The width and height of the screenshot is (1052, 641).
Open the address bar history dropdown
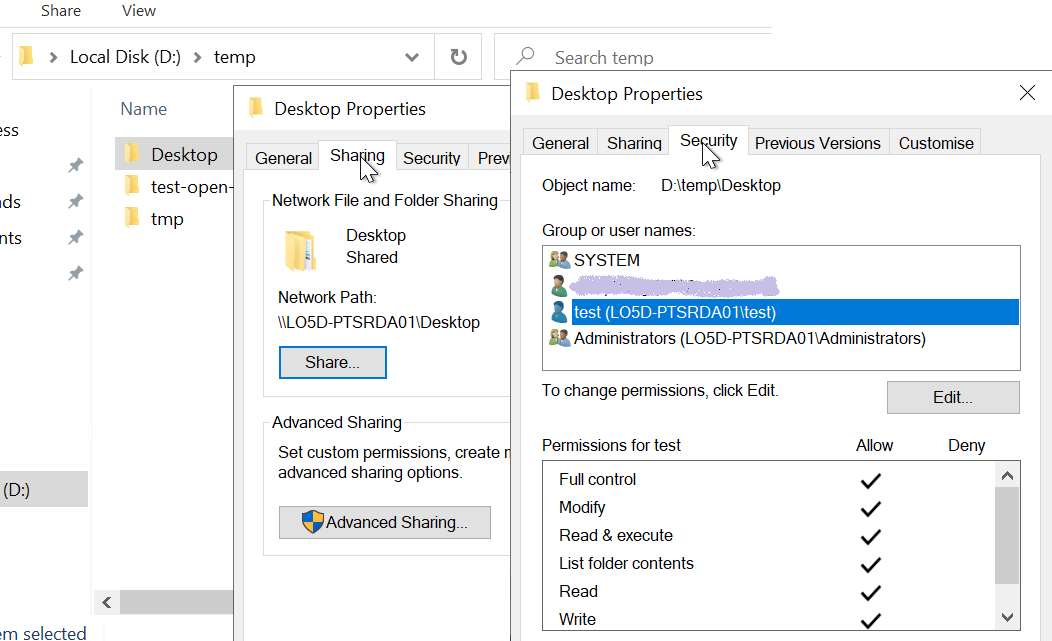[411, 56]
